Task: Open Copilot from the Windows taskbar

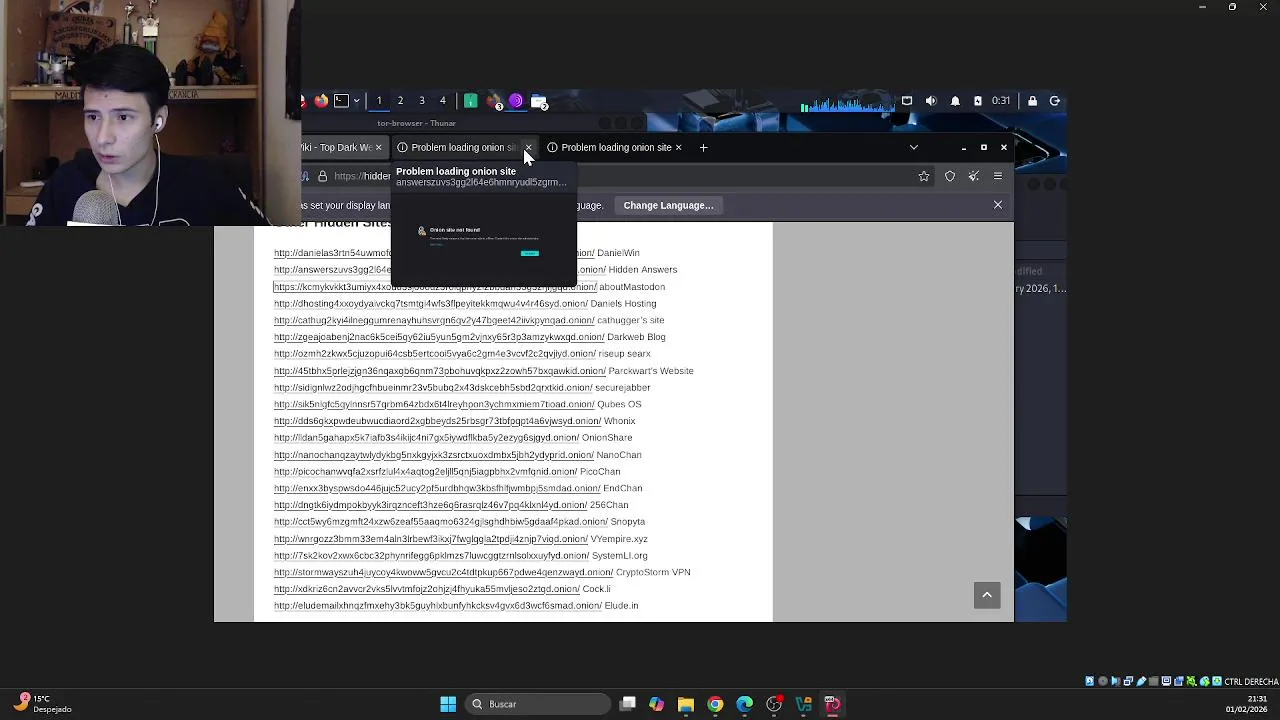Action: point(656,704)
